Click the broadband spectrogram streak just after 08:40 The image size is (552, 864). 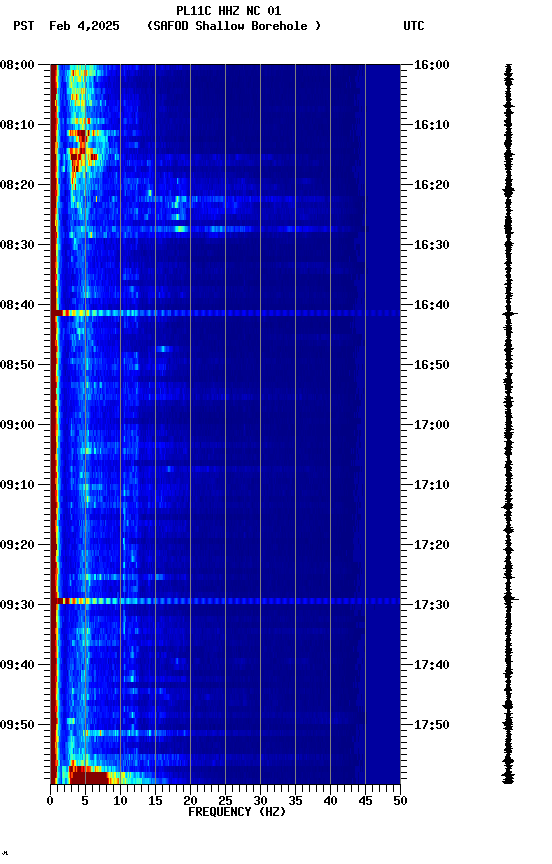point(225,313)
